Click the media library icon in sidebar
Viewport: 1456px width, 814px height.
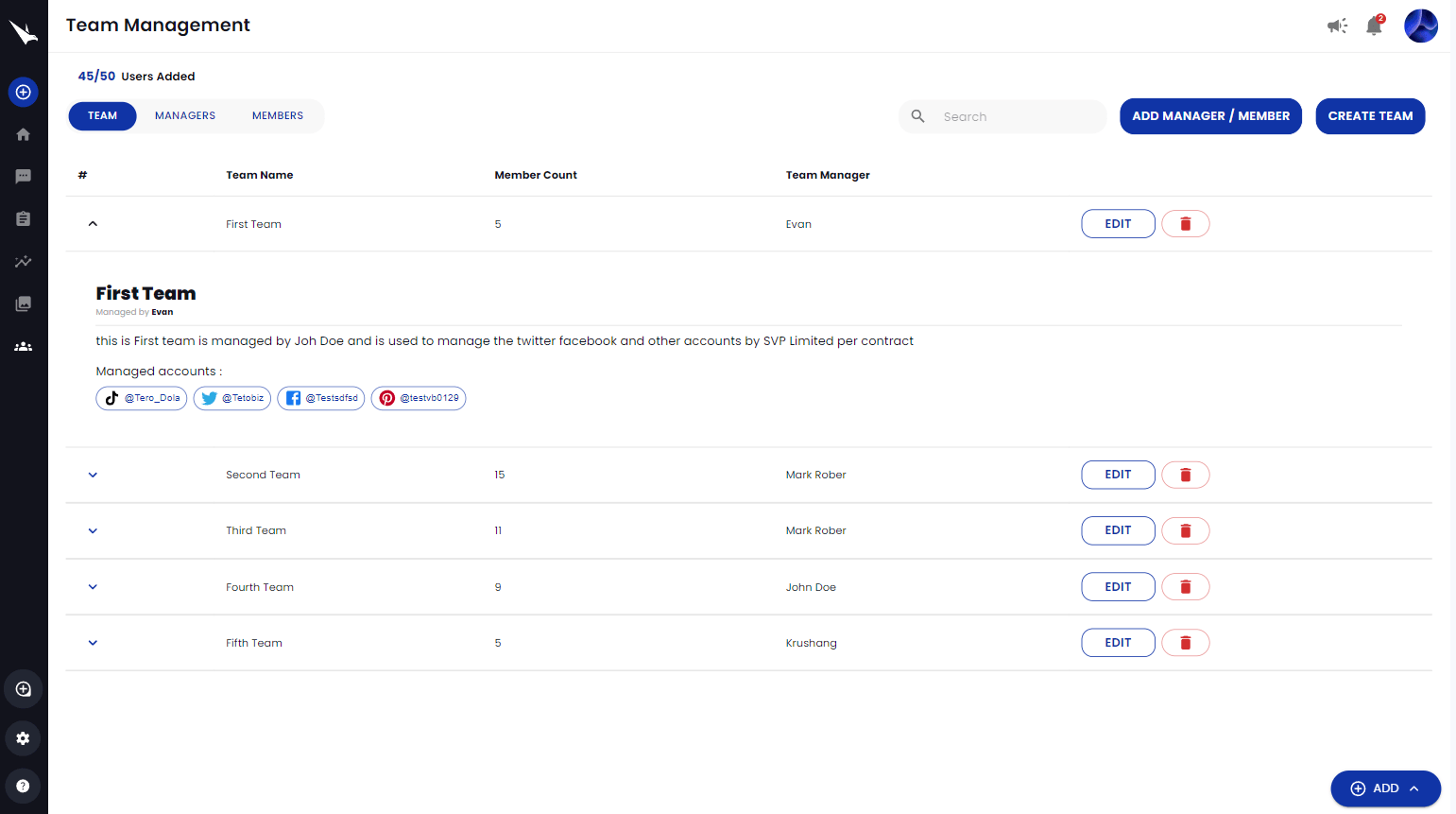[x=24, y=304]
